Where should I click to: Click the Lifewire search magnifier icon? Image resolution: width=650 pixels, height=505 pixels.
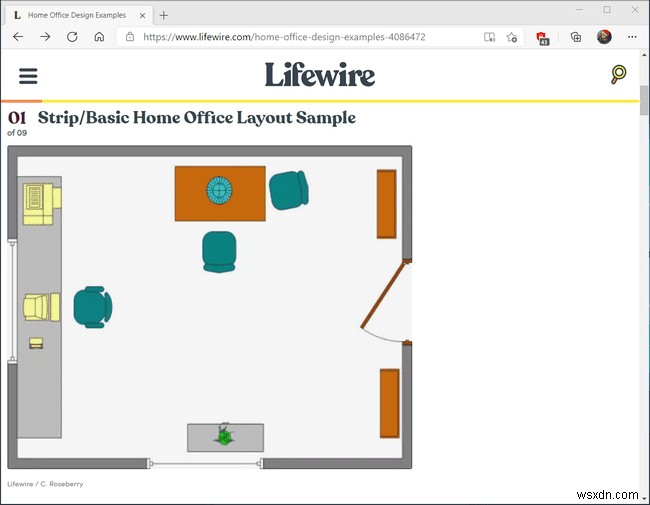click(x=618, y=75)
